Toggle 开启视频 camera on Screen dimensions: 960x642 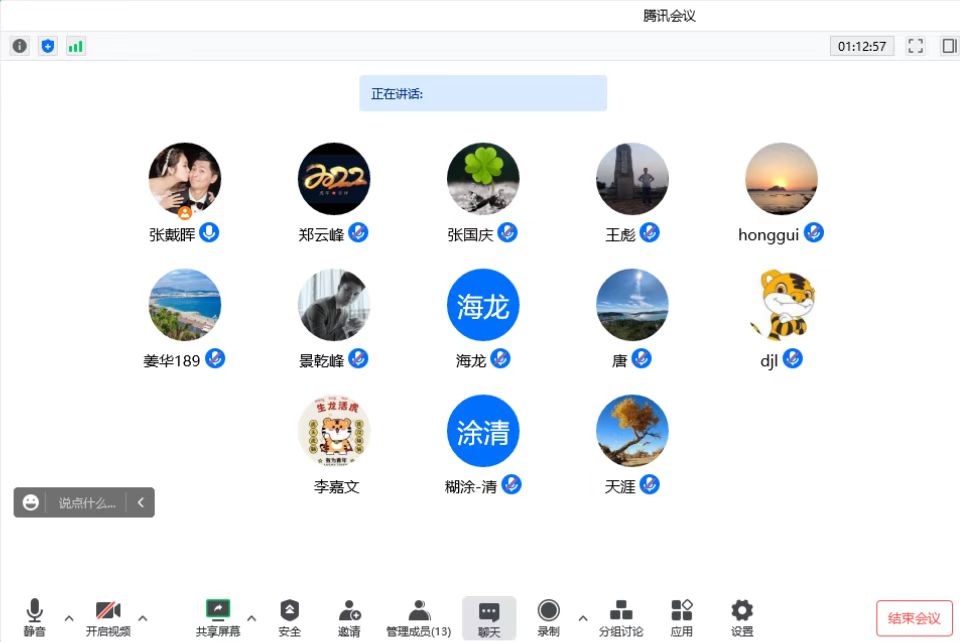(108, 617)
